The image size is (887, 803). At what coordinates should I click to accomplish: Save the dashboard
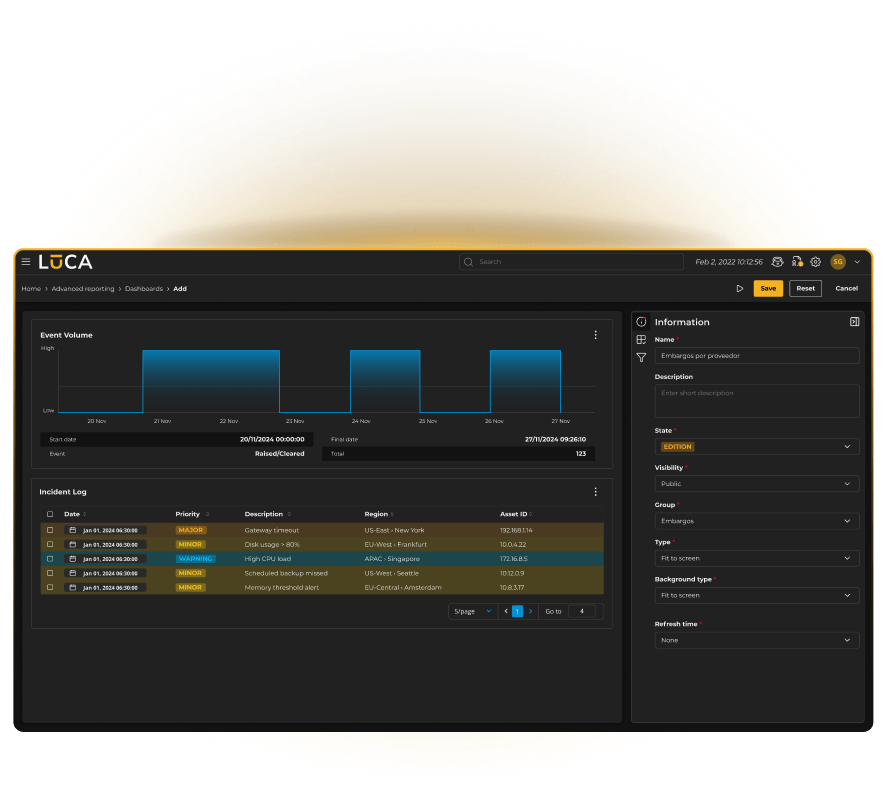[768, 288]
